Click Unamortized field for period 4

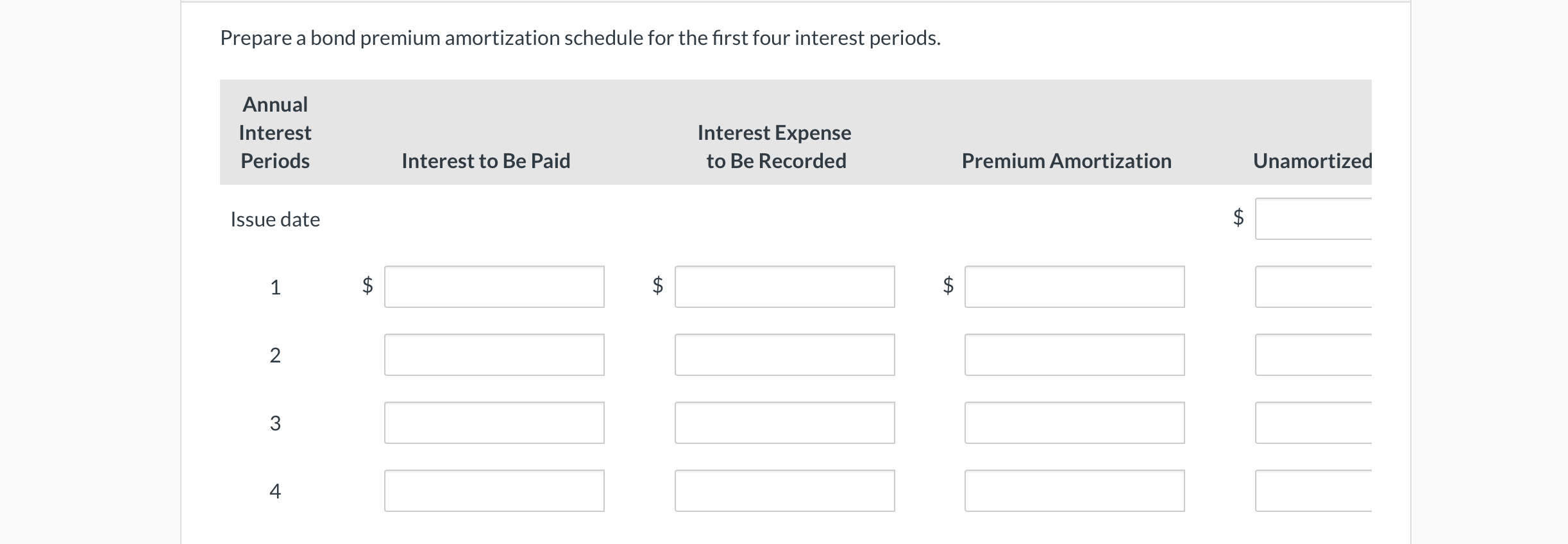click(1313, 491)
